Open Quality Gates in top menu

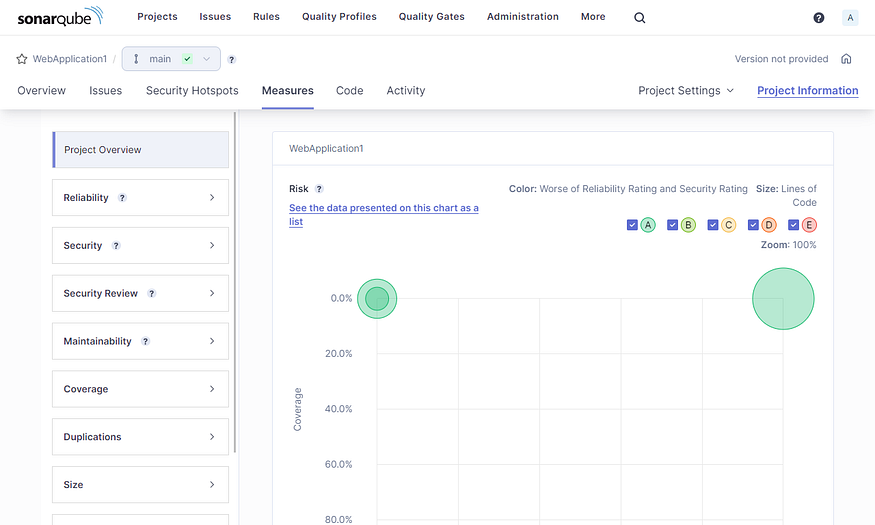[x=429, y=17]
